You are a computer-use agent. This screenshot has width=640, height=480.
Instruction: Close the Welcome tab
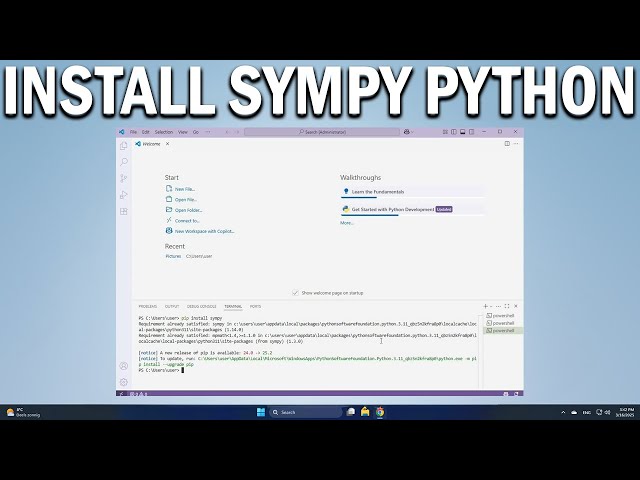click(x=167, y=144)
